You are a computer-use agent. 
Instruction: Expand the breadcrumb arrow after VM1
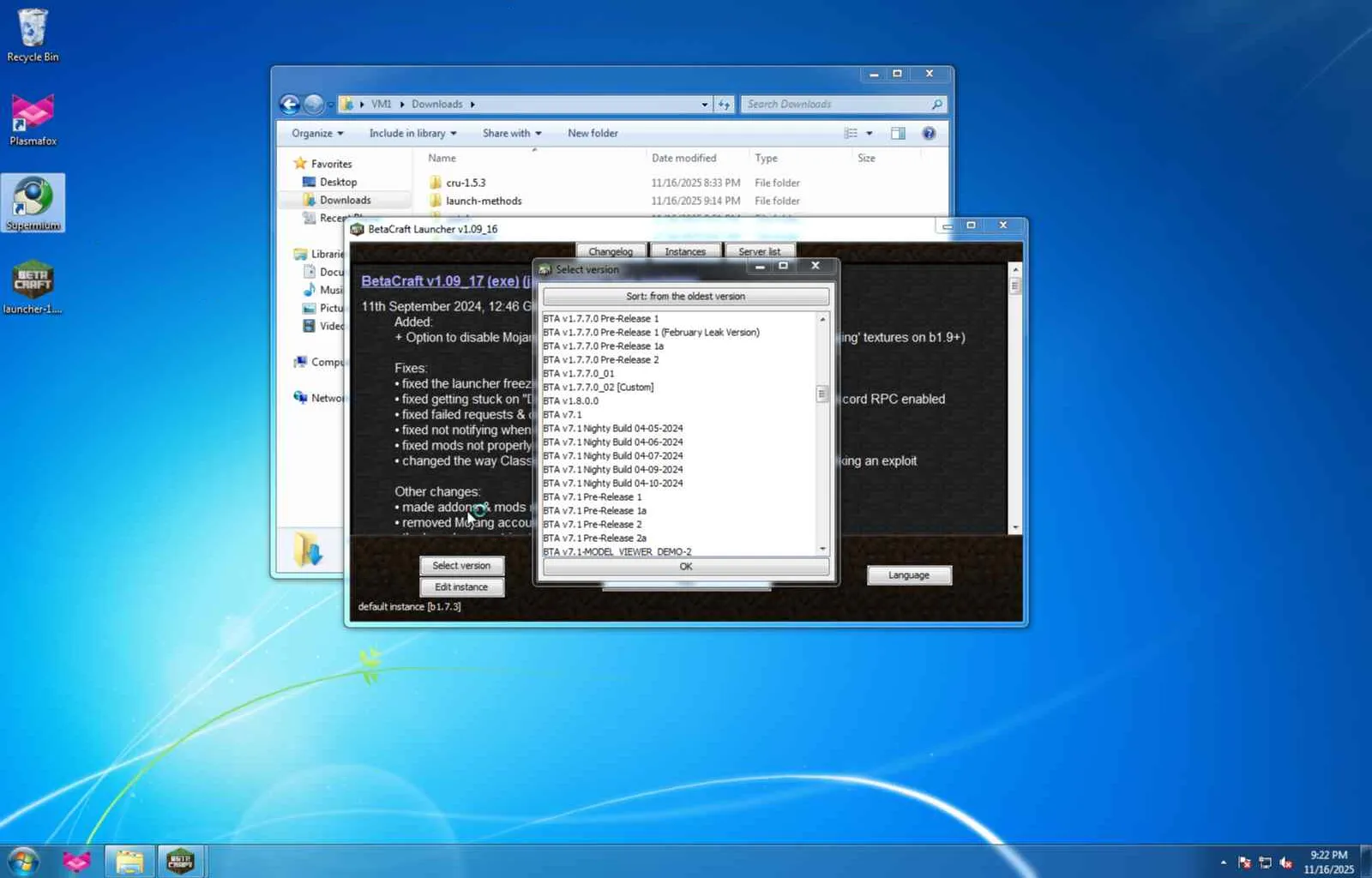pyautogui.click(x=401, y=105)
